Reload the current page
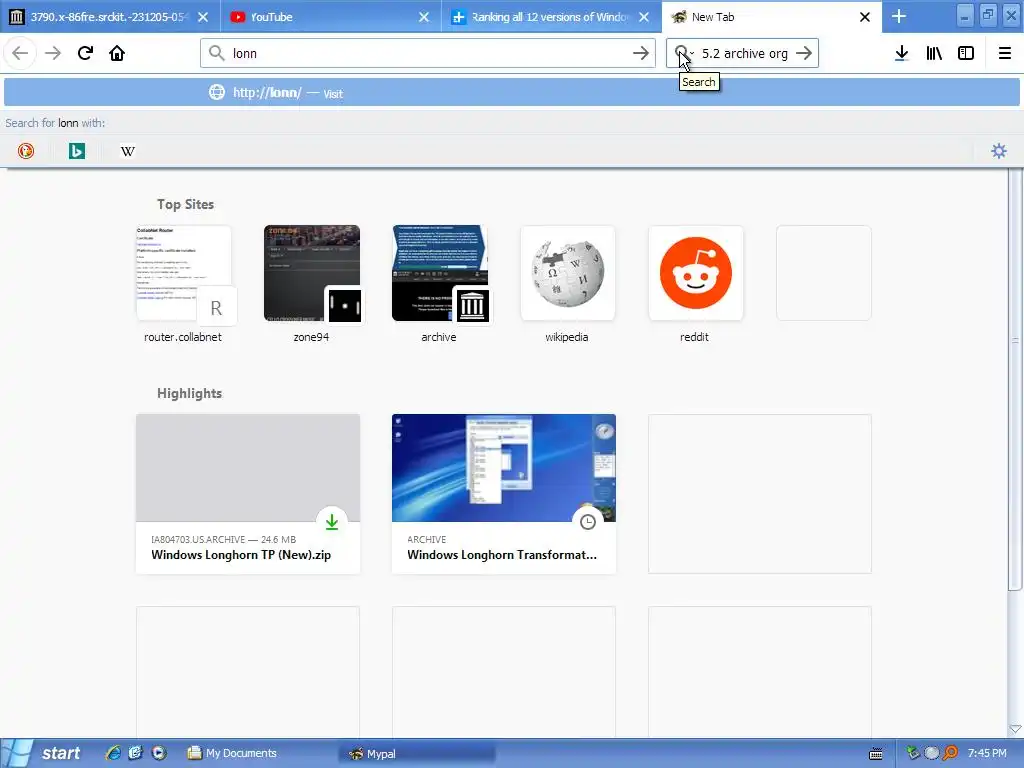Viewport: 1024px width, 768px height. pyautogui.click(x=85, y=53)
